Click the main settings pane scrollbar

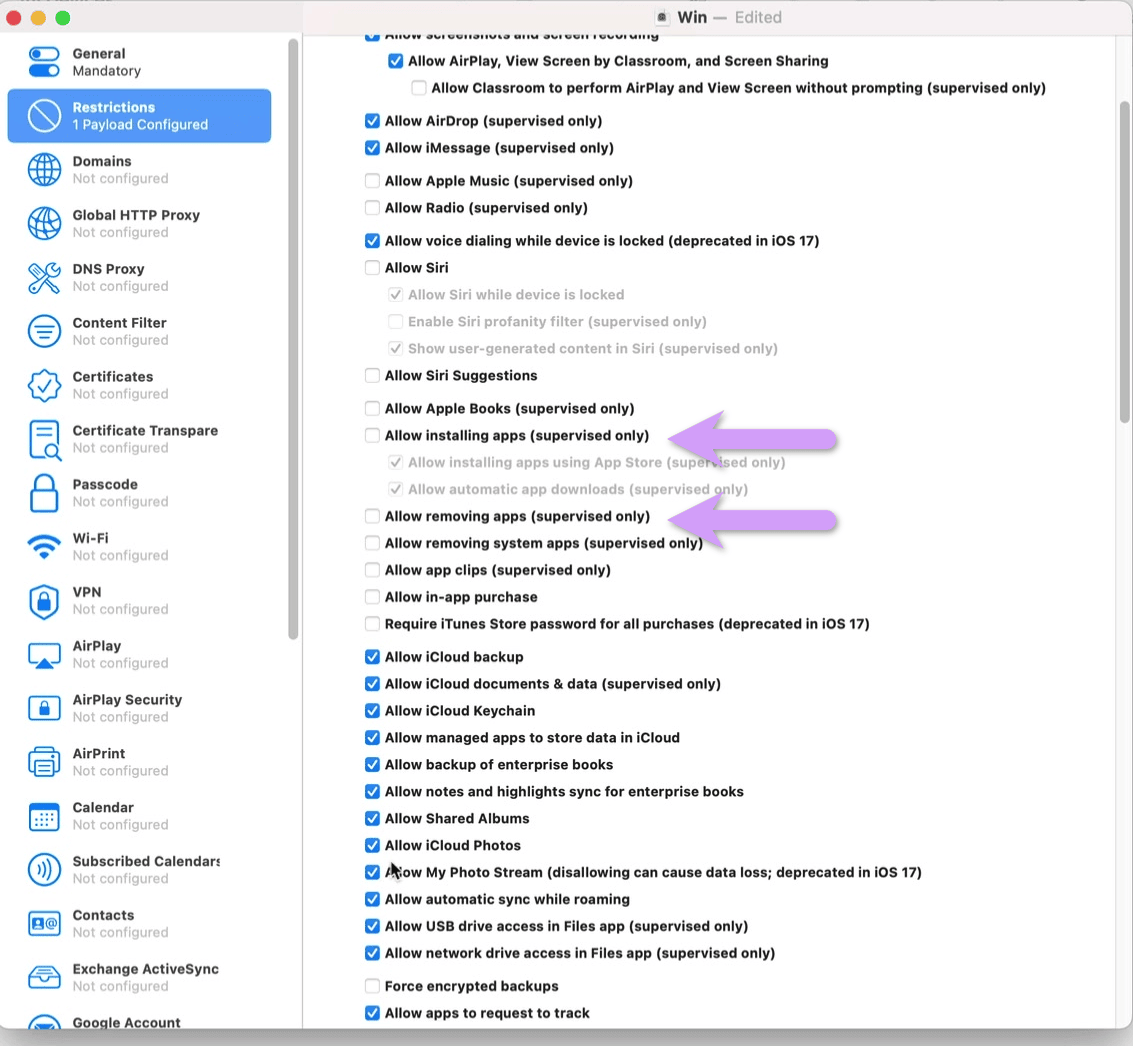click(1124, 262)
